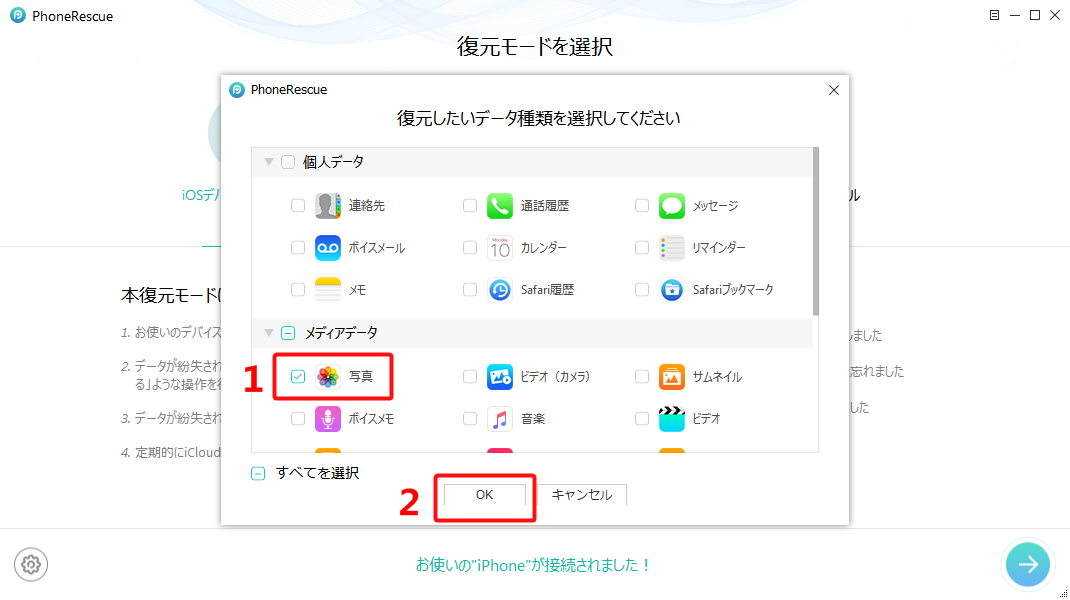This screenshot has height=600, width=1070.
Task: Click the Thumbnails (サムネイル) icon
Action: point(671,376)
